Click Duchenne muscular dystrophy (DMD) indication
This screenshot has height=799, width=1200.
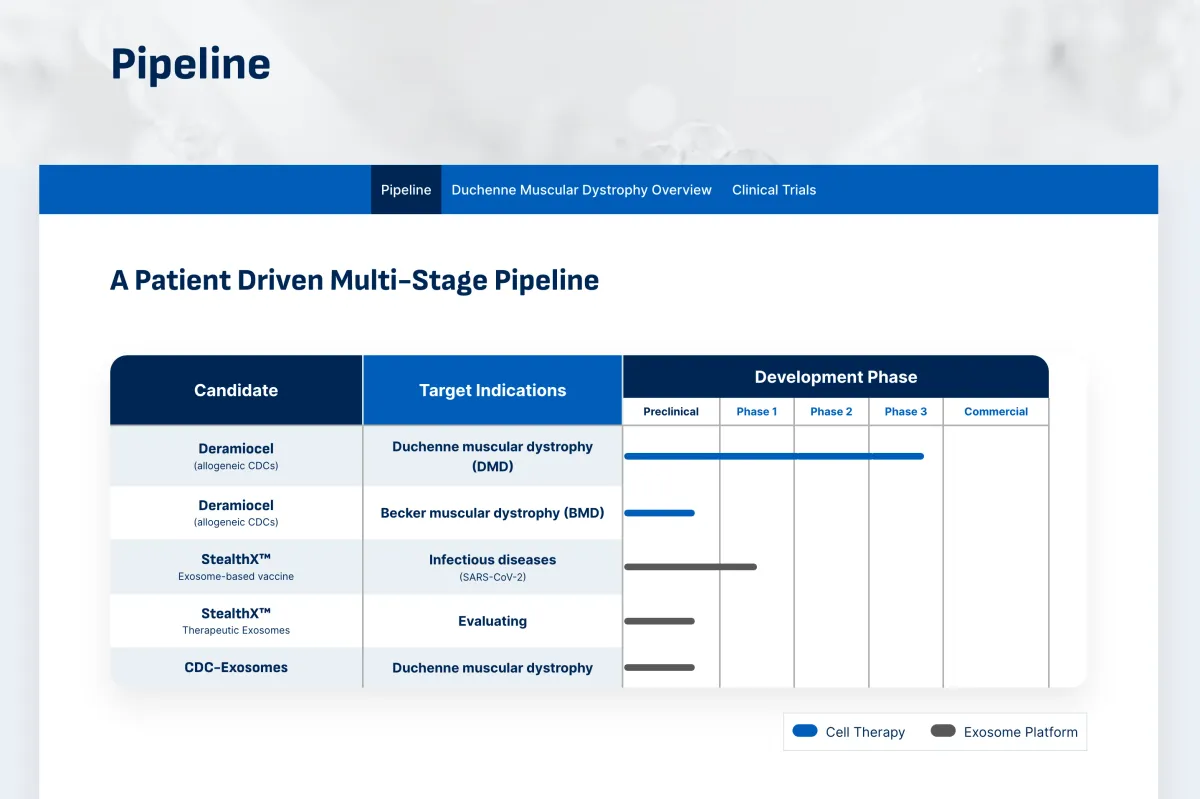(493, 456)
